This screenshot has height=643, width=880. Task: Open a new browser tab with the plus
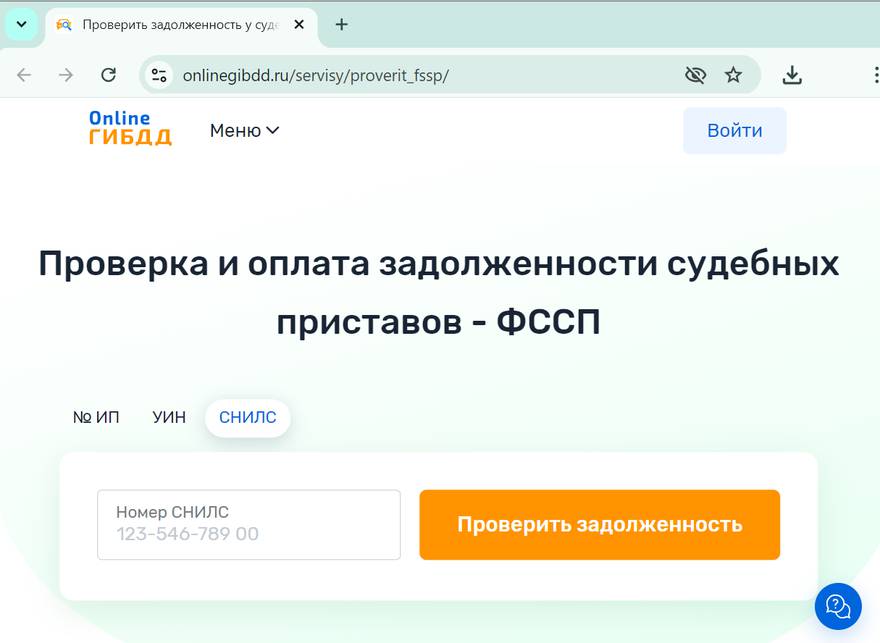click(x=341, y=24)
